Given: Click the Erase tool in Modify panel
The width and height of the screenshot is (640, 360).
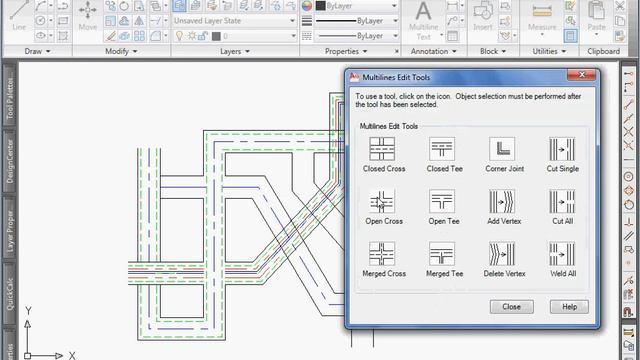Looking at the screenshot, I should click(x=111, y=36).
